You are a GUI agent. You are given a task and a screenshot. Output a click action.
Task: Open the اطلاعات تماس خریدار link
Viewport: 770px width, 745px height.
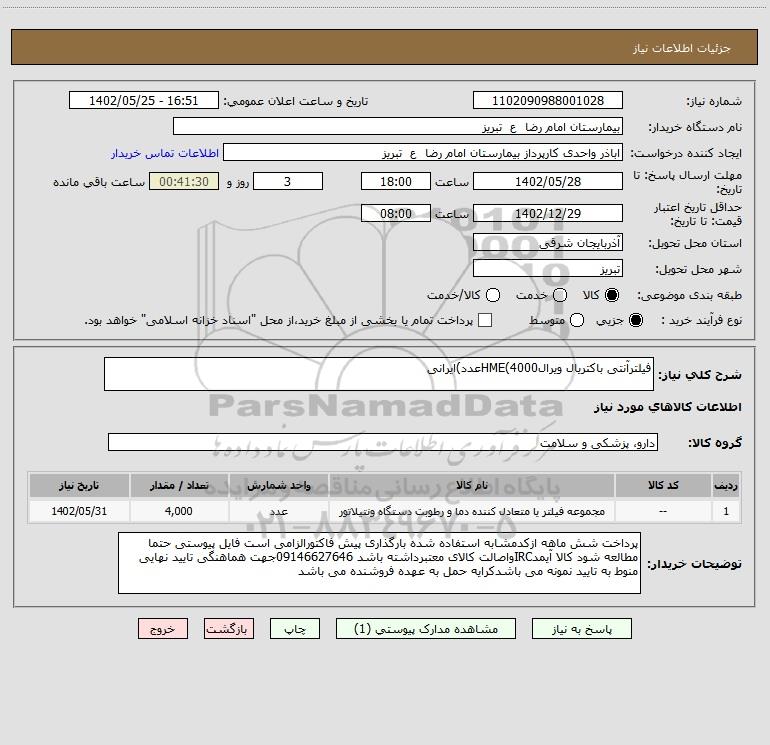tap(165, 153)
